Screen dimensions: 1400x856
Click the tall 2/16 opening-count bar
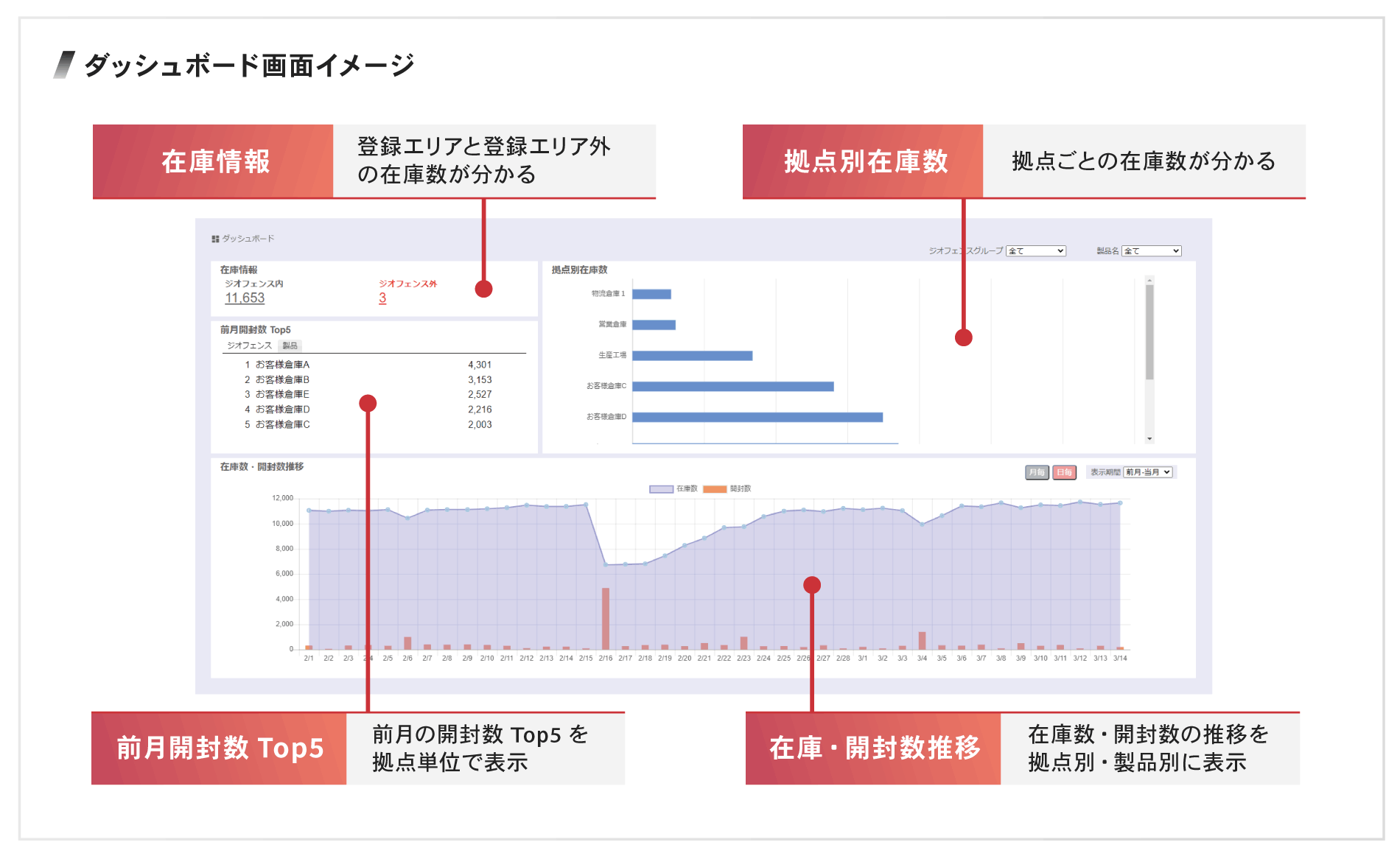tap(606, 618)
